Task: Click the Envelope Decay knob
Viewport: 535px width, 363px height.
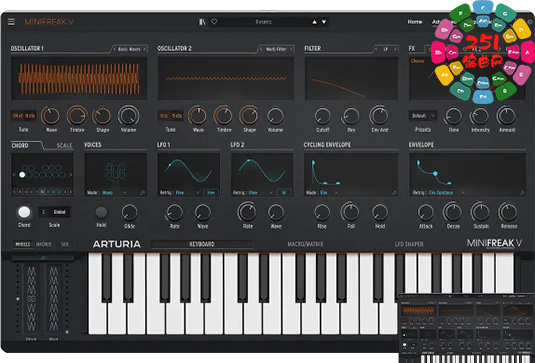Action: pos(452,212)
